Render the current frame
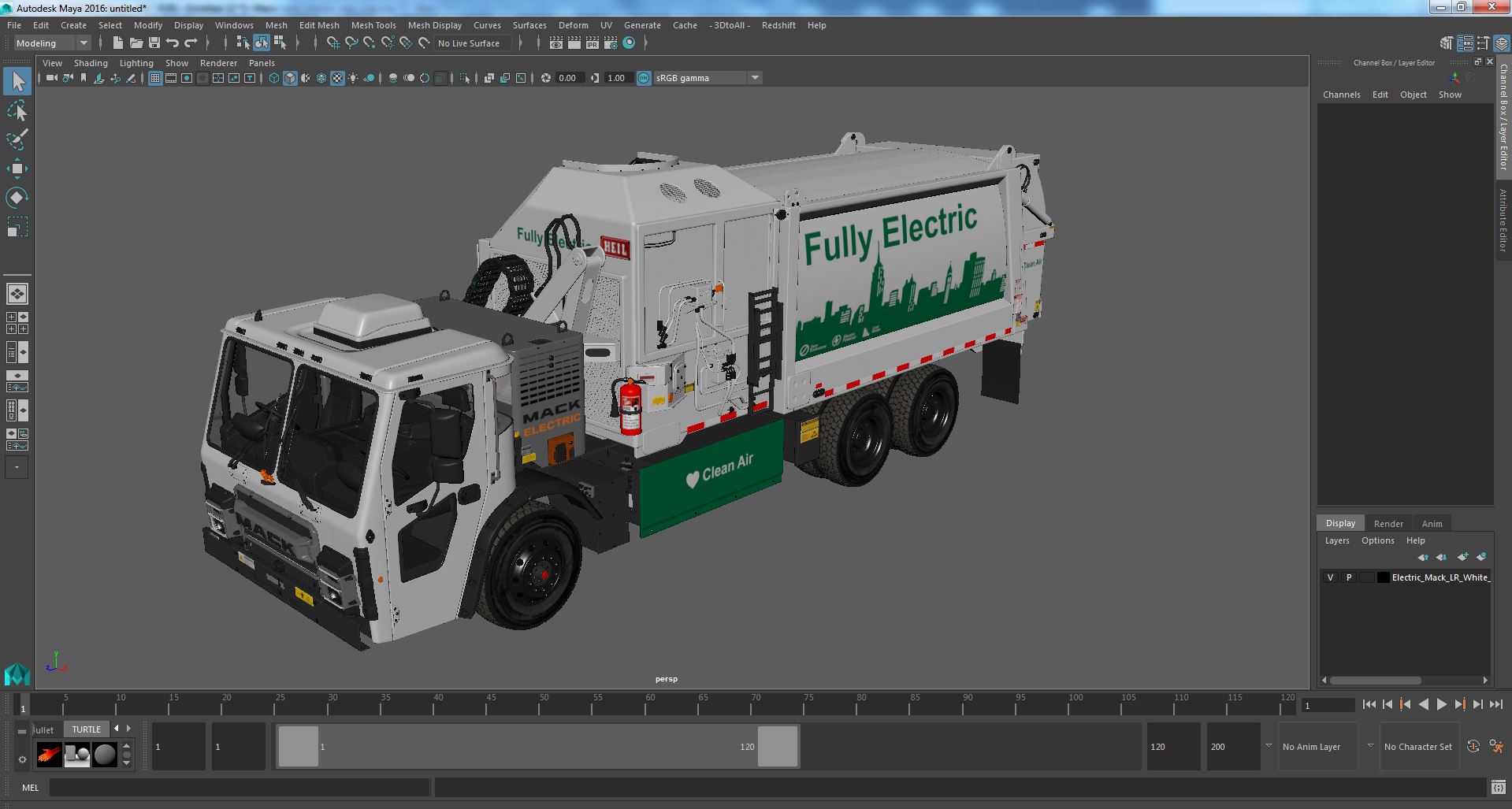The image size is (1512, 809). click(x=574, y=43)
